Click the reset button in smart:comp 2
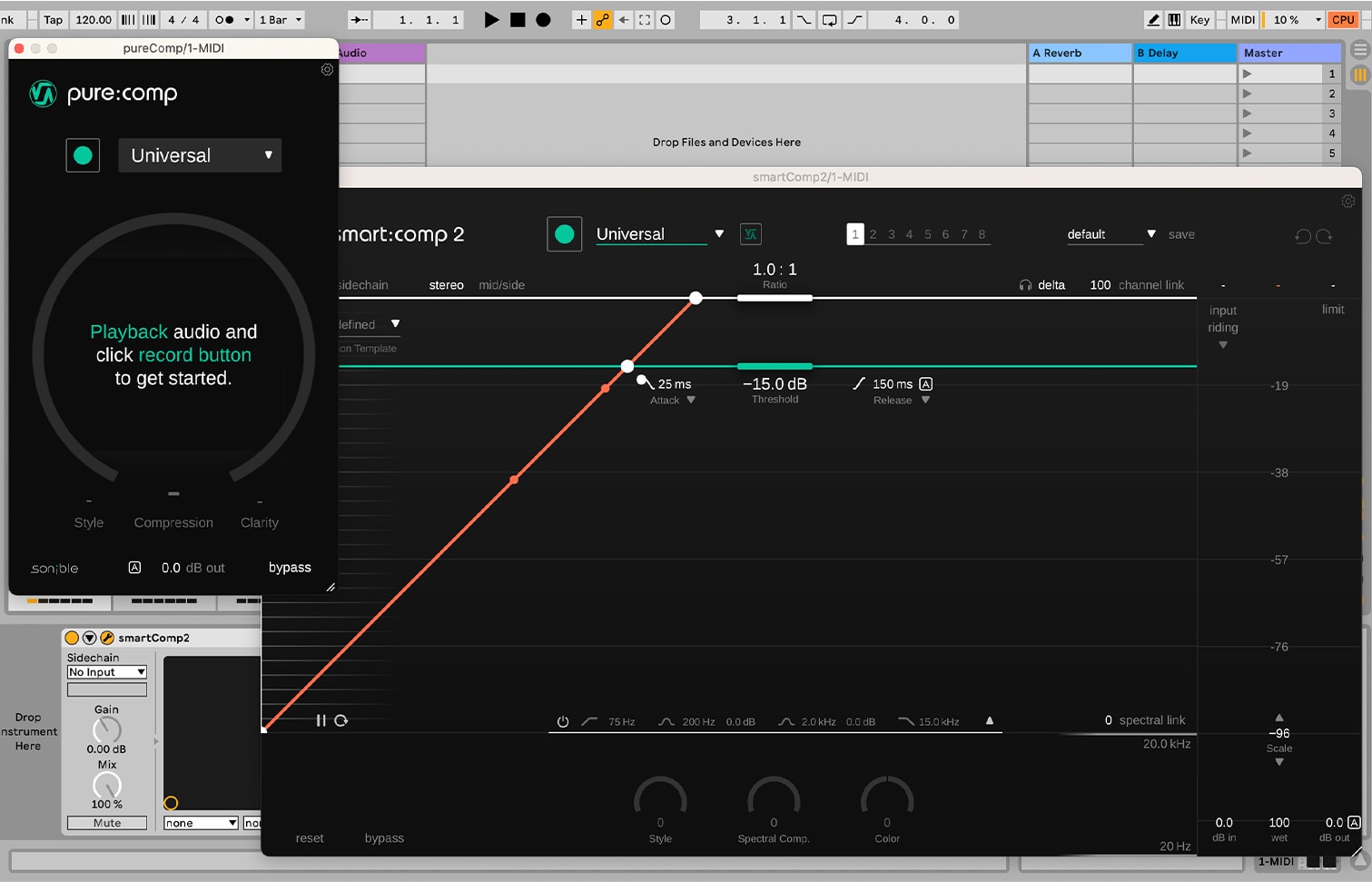This screenshot has width=1372, height=882. pyautogui.click(x=310, y=838)
